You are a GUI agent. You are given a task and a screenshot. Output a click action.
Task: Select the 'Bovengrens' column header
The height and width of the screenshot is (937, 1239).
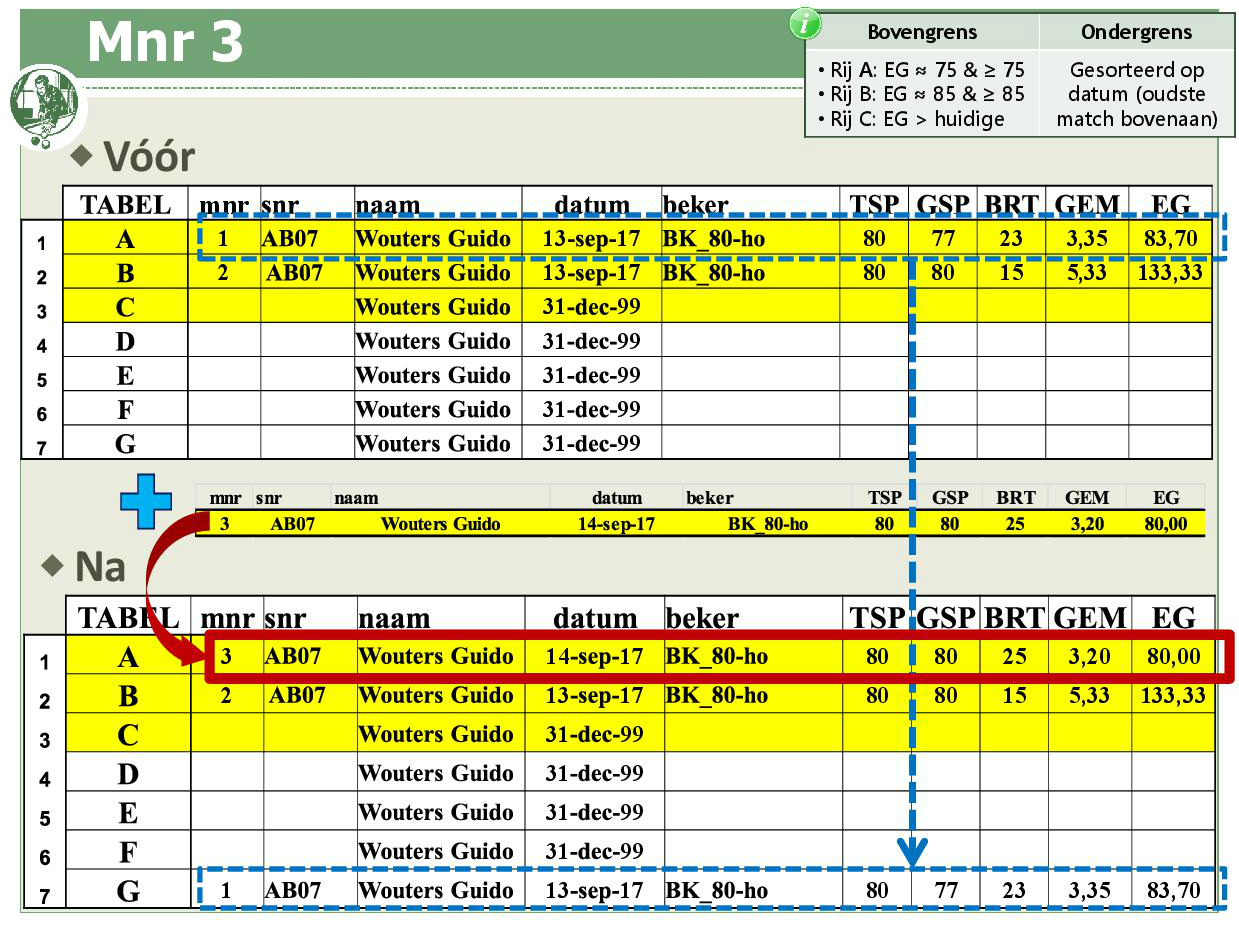coord(922,32)
